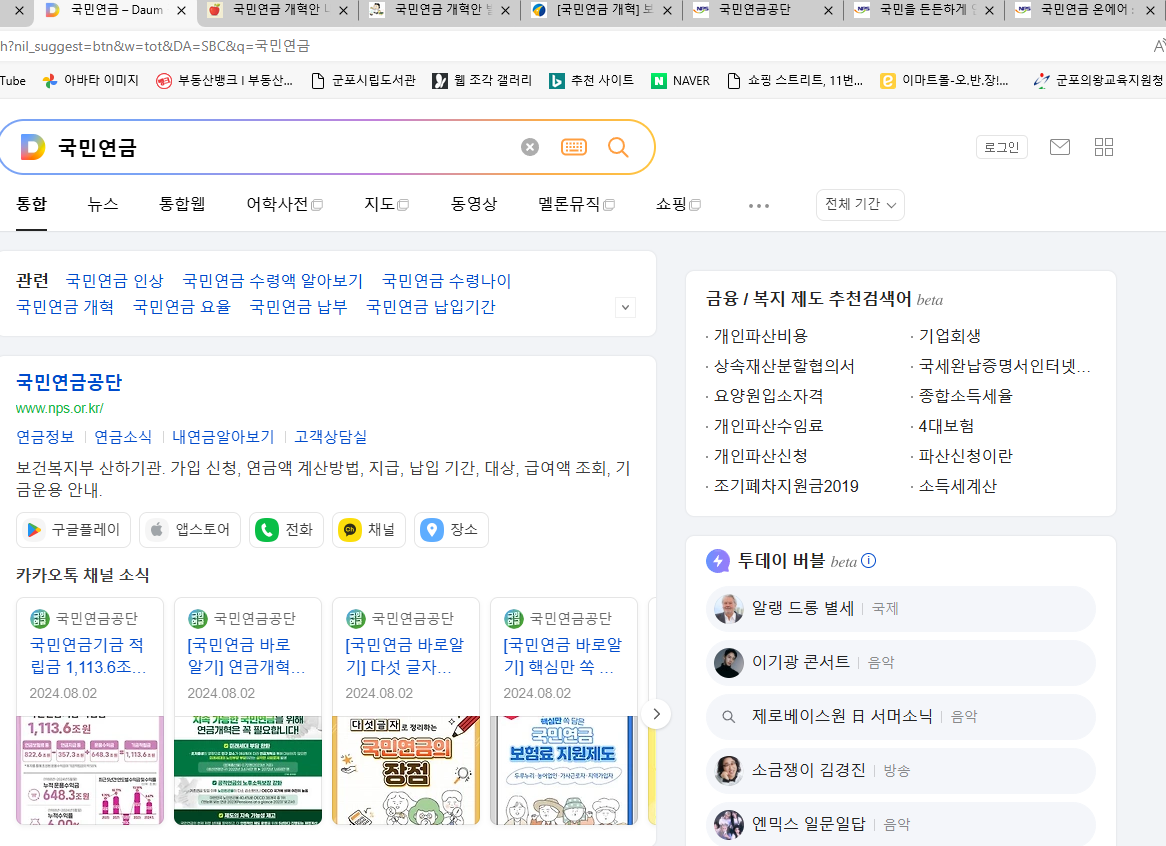
Task: Open 아바타 이미지 bookmark
Action: point(90,80)
